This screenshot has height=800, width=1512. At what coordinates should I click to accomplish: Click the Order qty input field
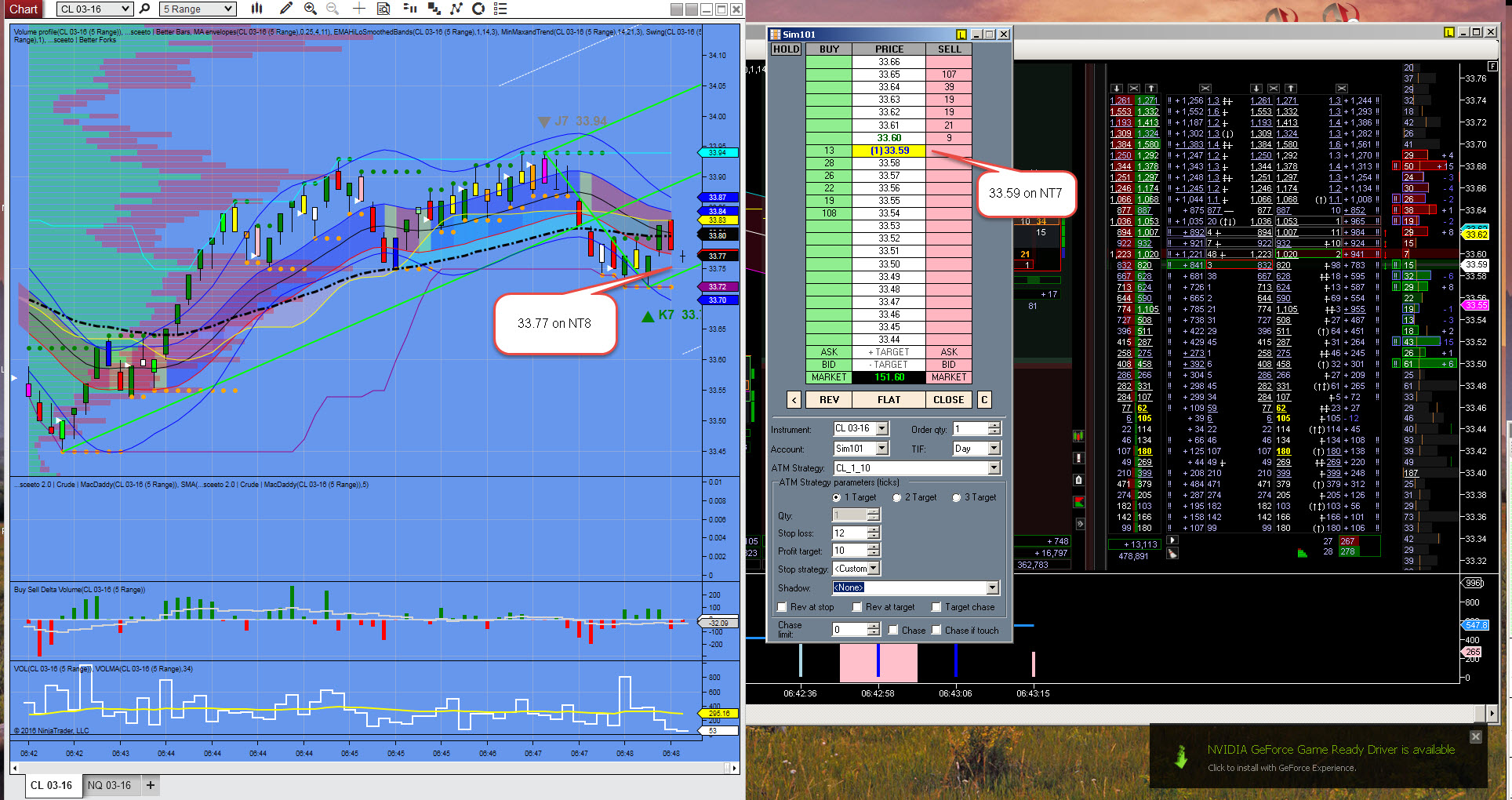pyautogui.click(x=970, y=429)
